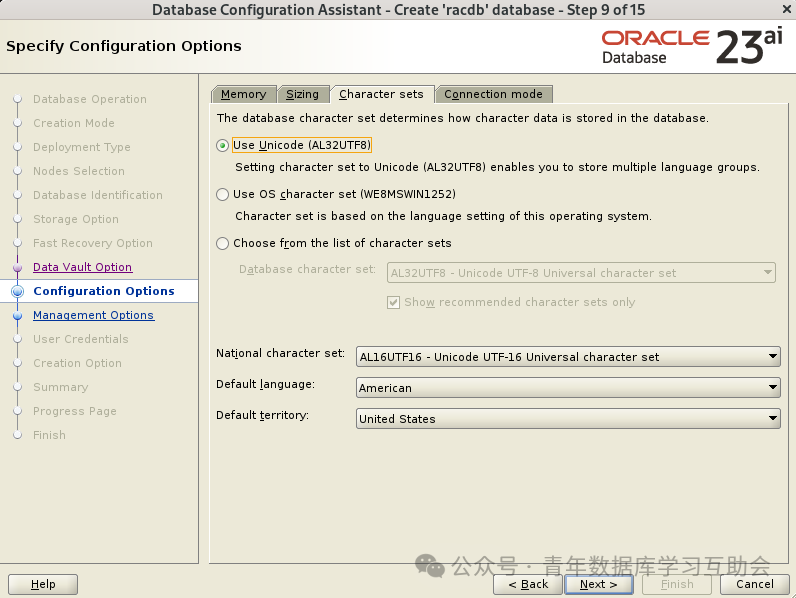Click Creation Option step in sidebar
This screenshot has height=598, width=796.
(x=77, y=363)
